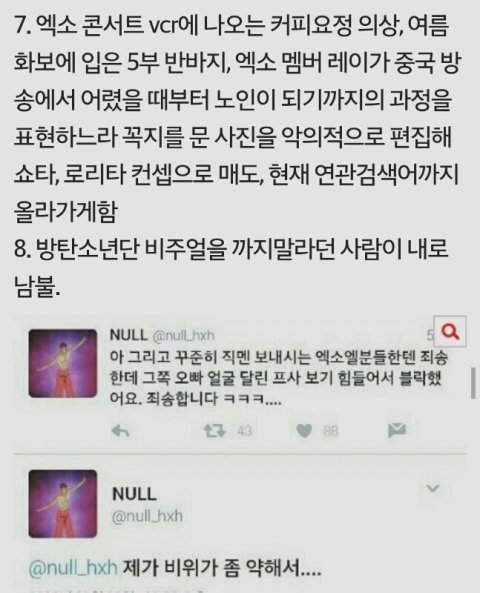Click the red magnifier icon on the image
480x593 pixels.
click(450, 332)
